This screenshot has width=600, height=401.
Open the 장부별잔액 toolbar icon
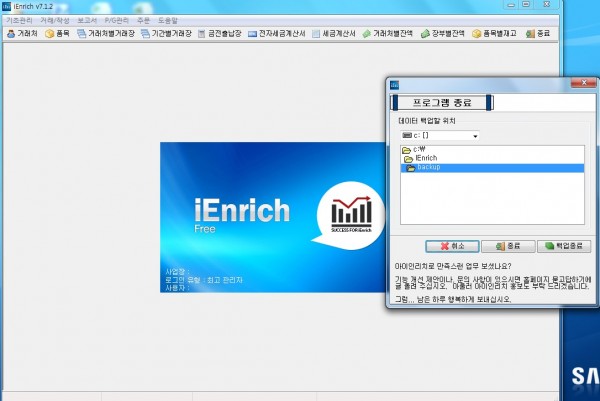tap(444, 33)
